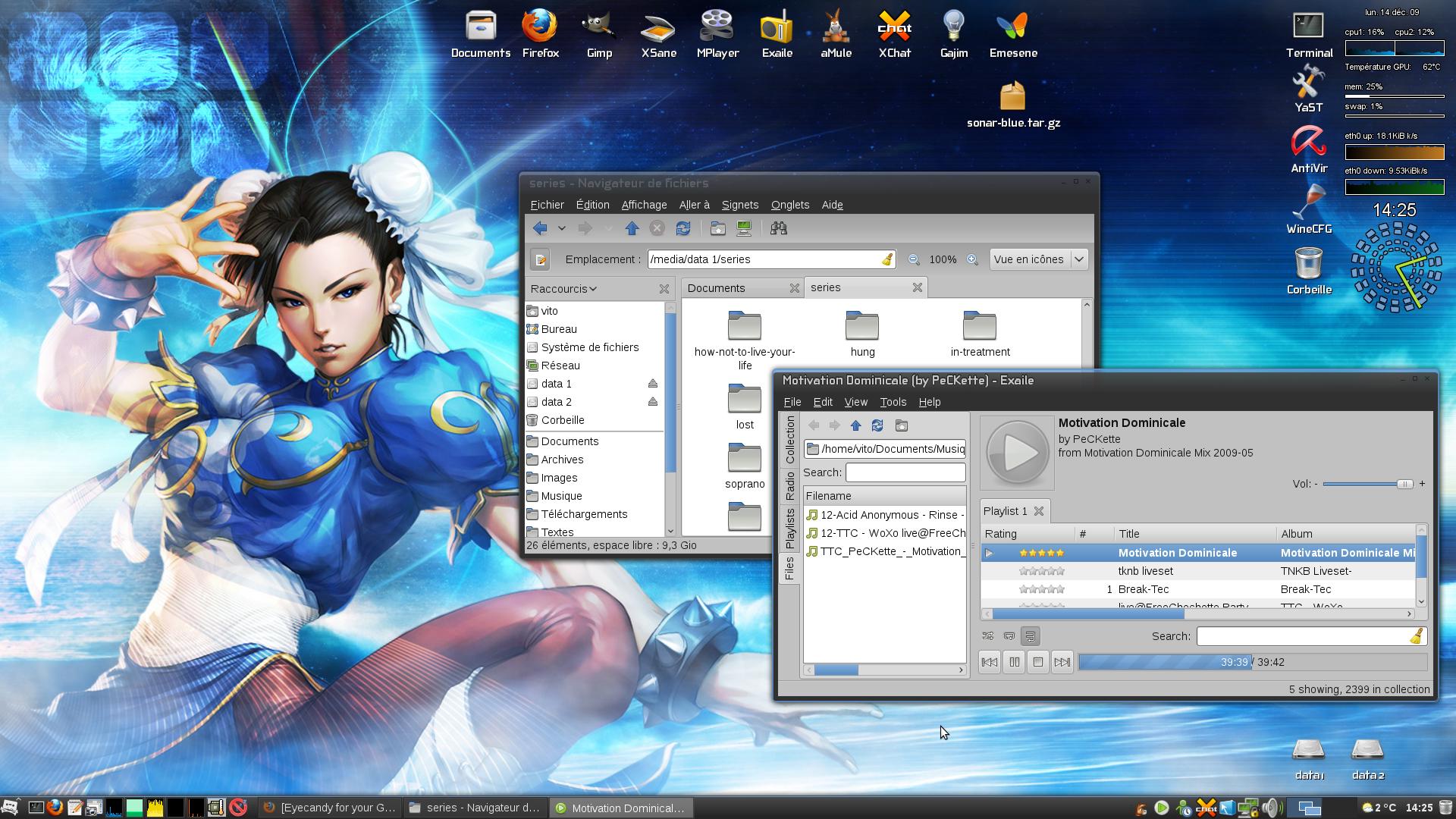1456x819 pixels.
Task: Open the aMule desktop launcher
Action: (x=836, y=35)
